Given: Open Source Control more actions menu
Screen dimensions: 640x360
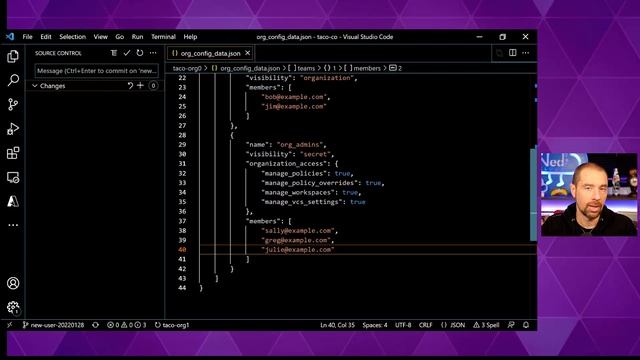Looking at the screenshot, I should pyautogui.click(x=153, y=53).
